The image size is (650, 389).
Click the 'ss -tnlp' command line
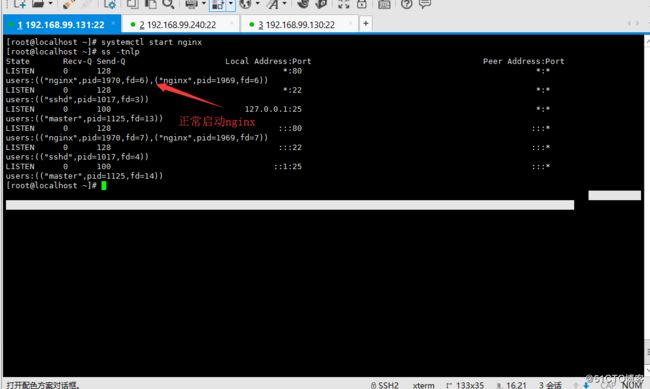pos(120,51)
